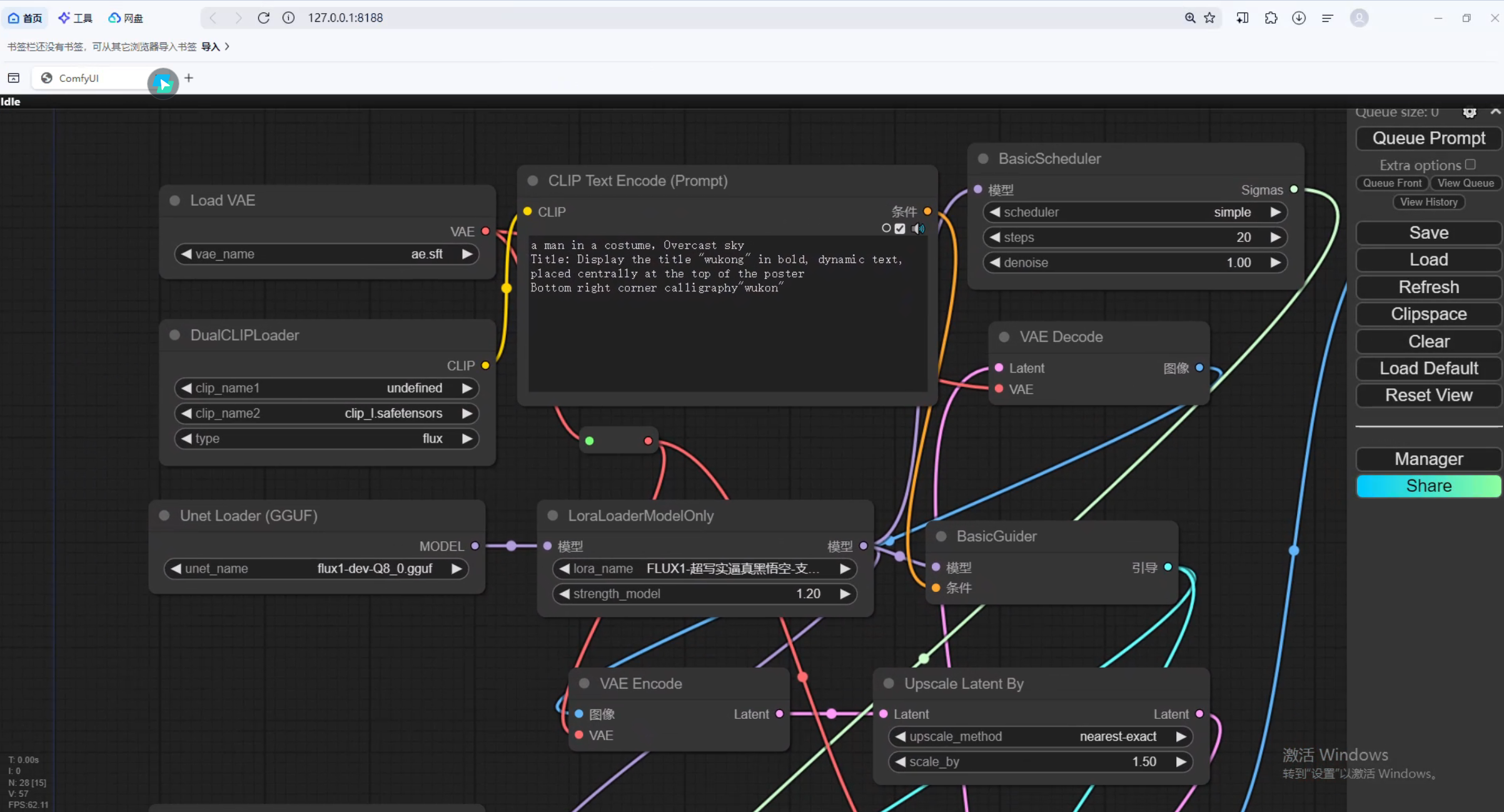Open the downloads icon in browser toolbar
This screenshot has width=1504, height=812.
coord(1299,18)
